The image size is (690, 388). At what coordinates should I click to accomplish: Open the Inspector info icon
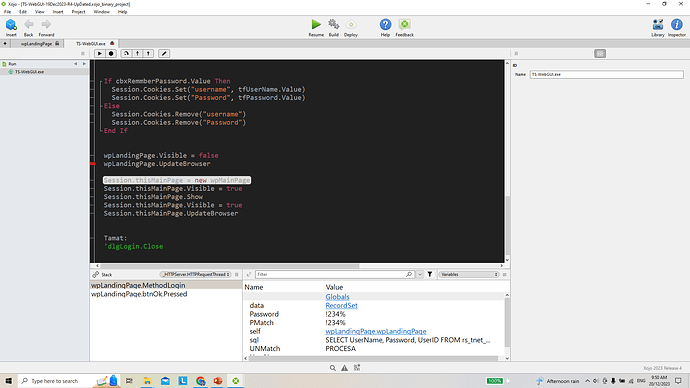coord(676,24)
